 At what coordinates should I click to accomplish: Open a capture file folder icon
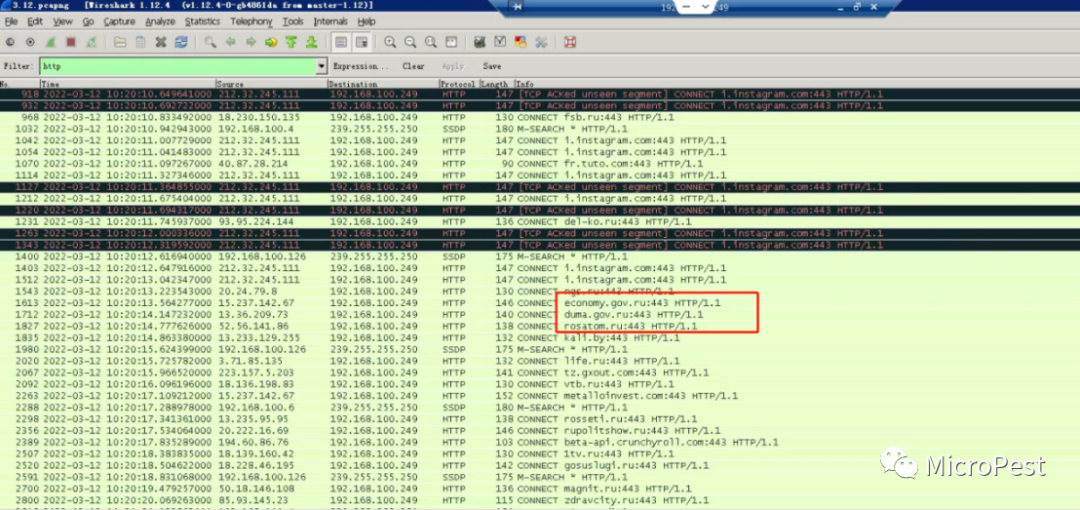point(120,43)
